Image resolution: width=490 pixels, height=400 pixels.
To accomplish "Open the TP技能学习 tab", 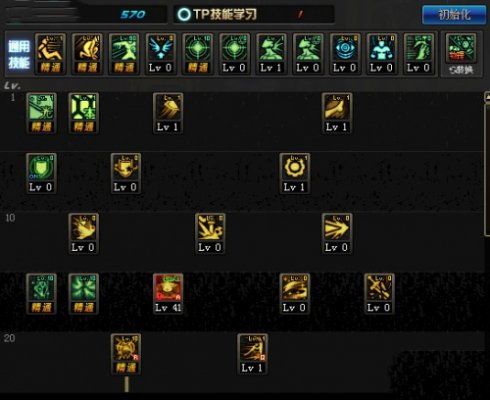I will point(217,14).
